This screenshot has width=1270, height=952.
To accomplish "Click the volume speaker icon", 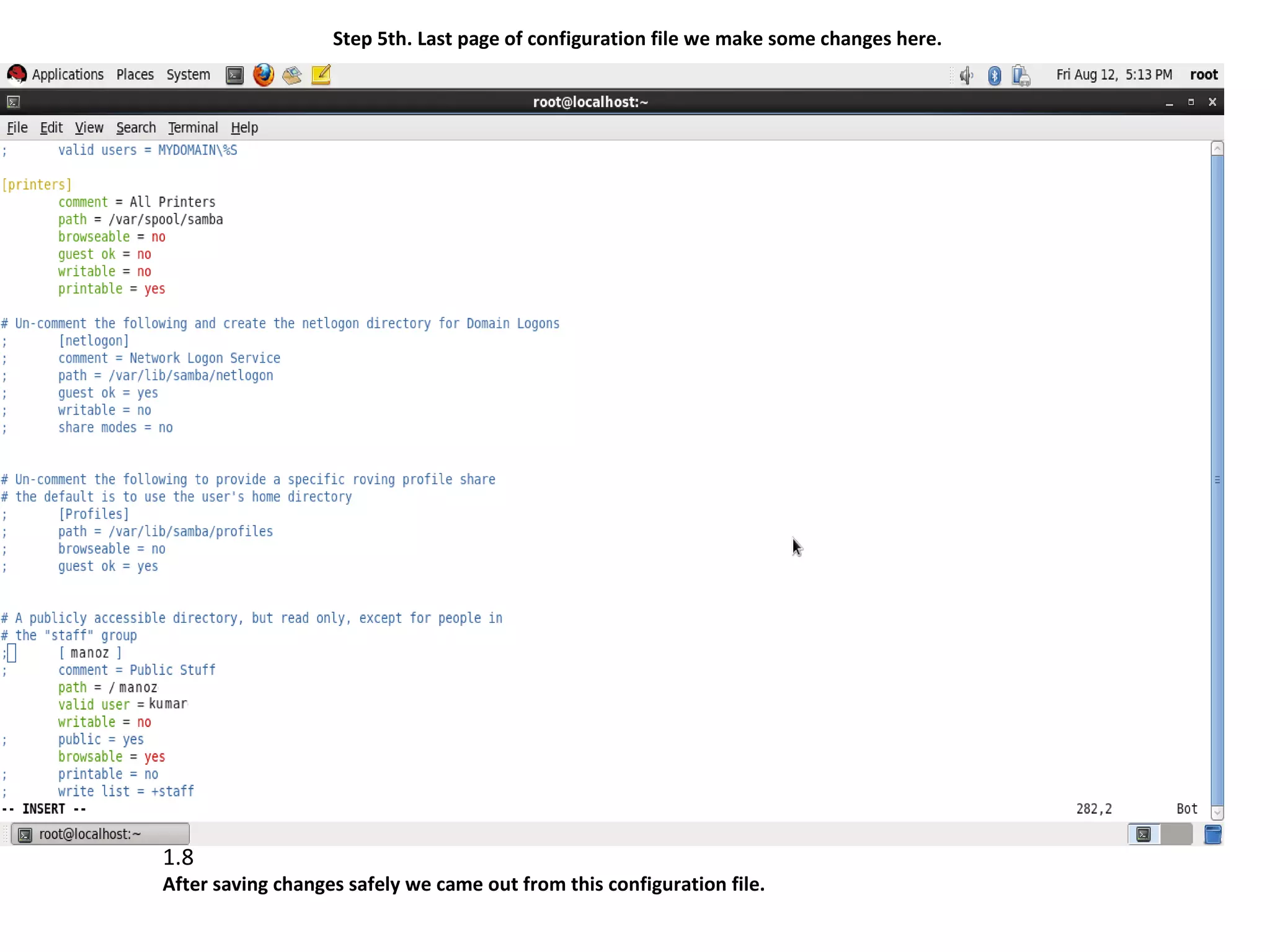I will 966,76.
